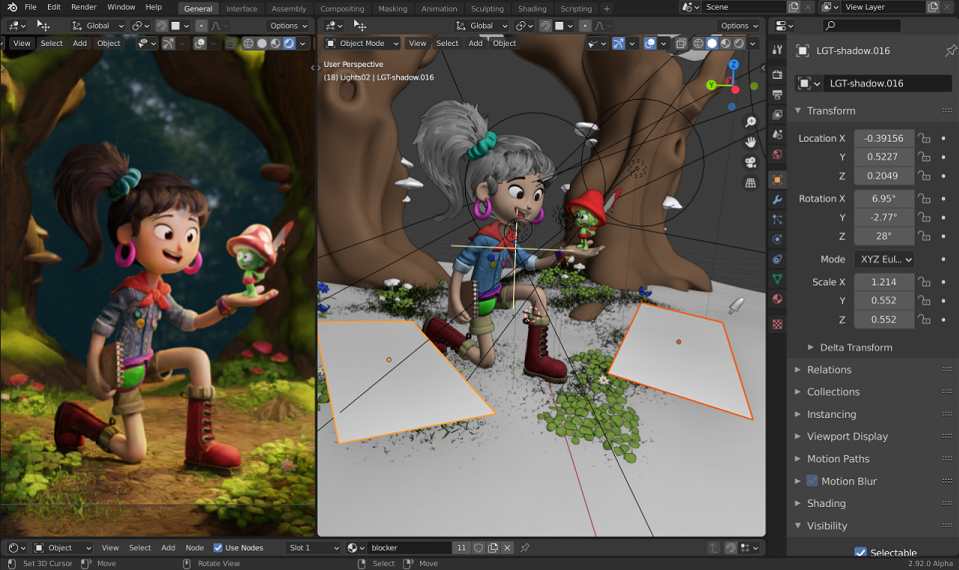
Task: Open the Tool properties tab
Action: pyautogui.click(x=777, y=50)
